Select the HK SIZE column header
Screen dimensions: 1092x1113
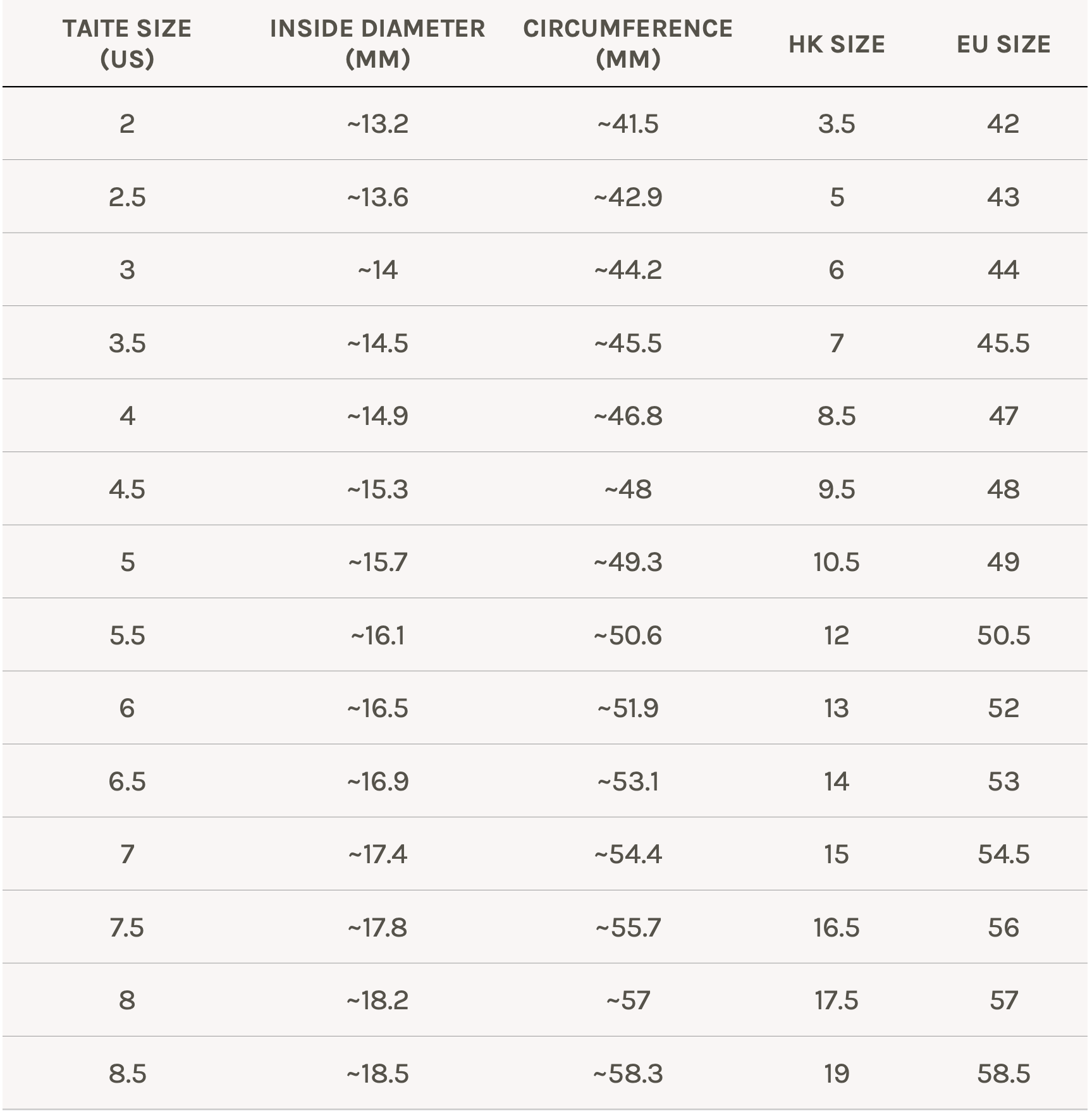click(837, 44)
